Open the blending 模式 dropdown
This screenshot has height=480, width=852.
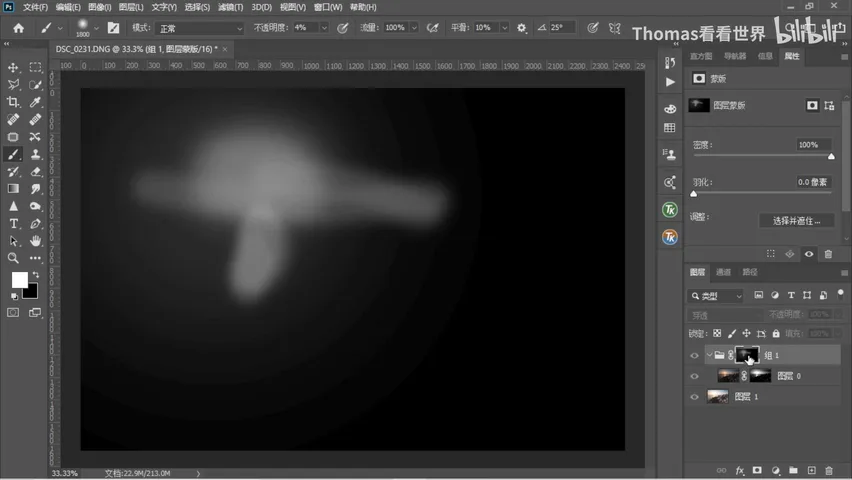(x=199, y=28)
